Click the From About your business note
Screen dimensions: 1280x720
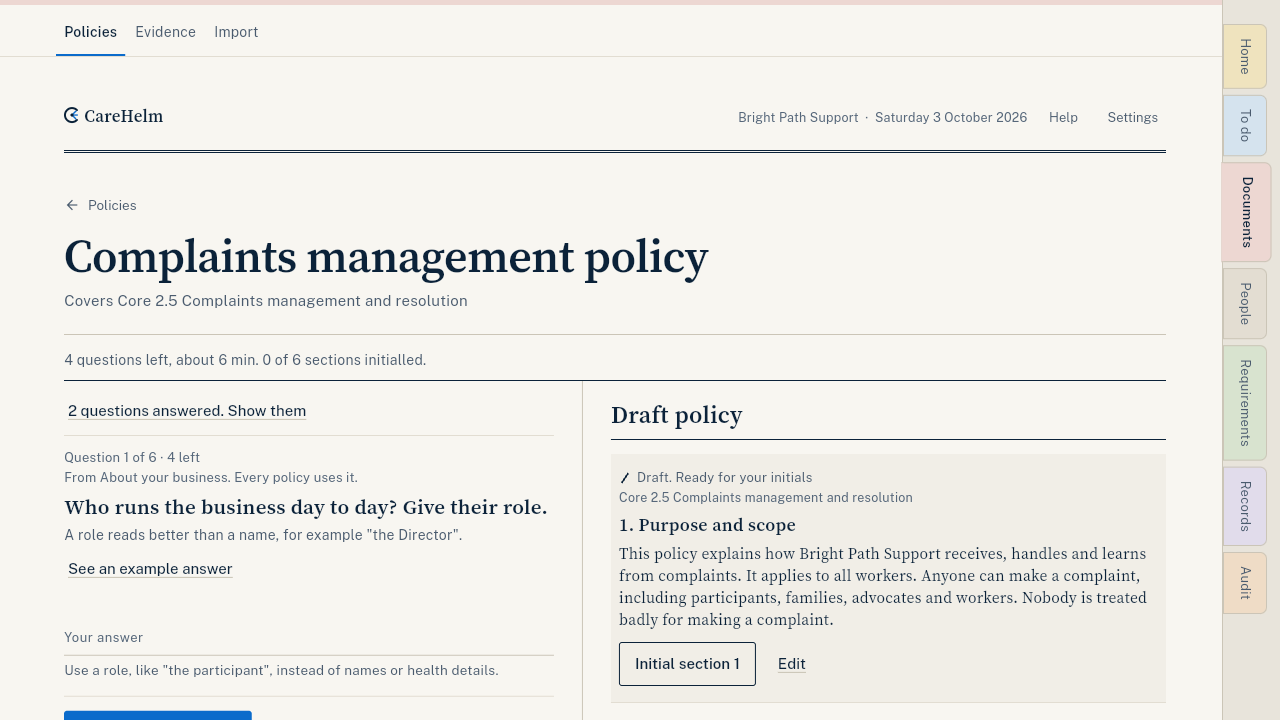(211, 478)
